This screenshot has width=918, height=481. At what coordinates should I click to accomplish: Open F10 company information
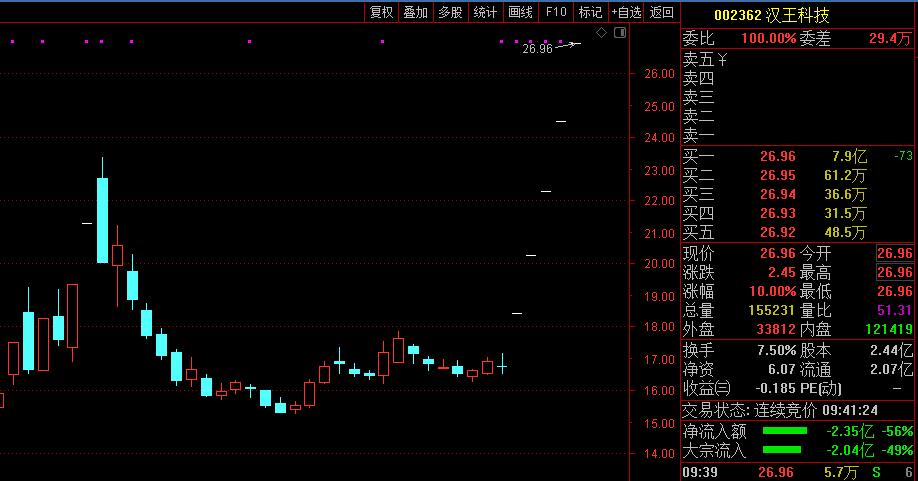click(x=556, y=12)
